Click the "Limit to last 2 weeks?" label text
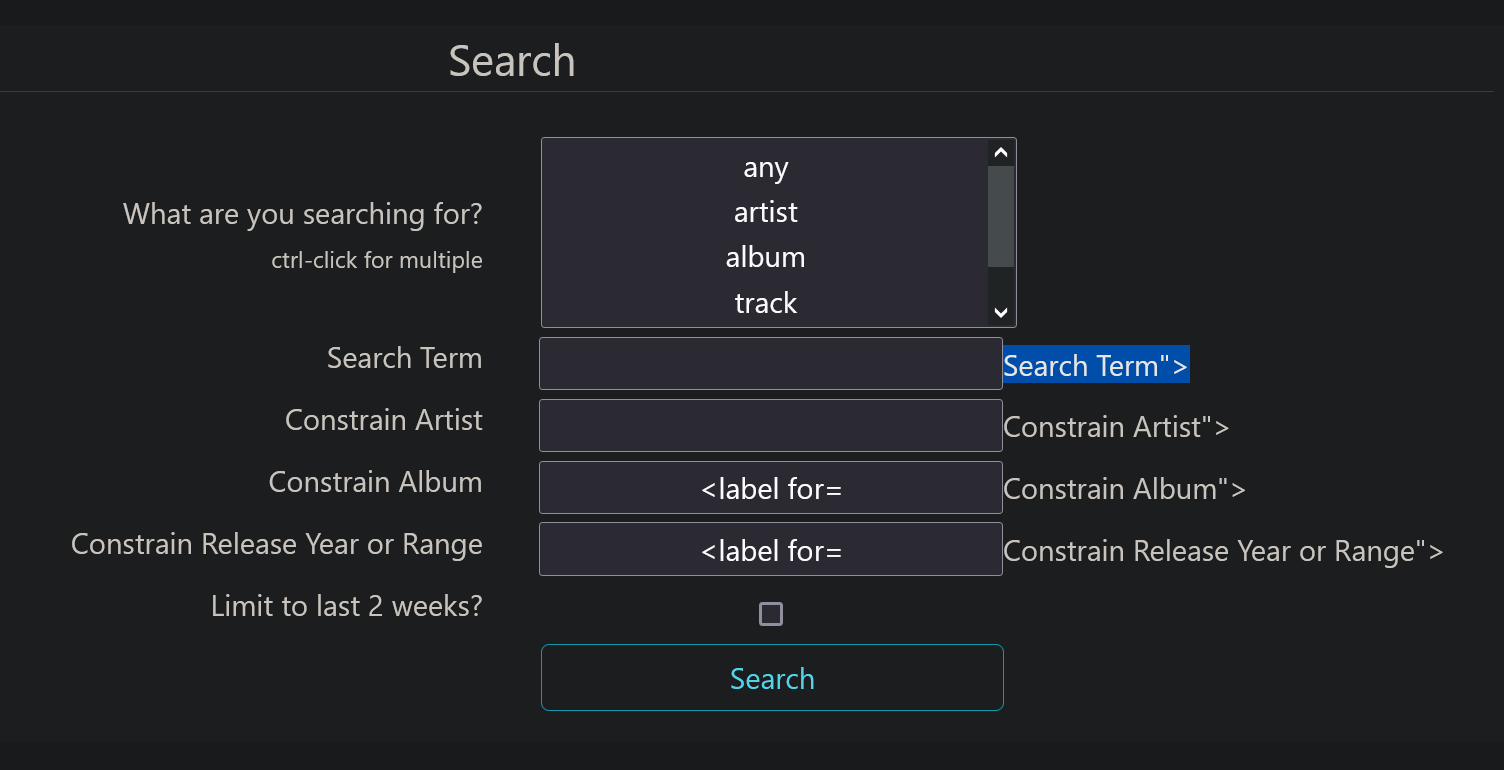This screenshot has height=770, width=1504. tap(346, 606)
